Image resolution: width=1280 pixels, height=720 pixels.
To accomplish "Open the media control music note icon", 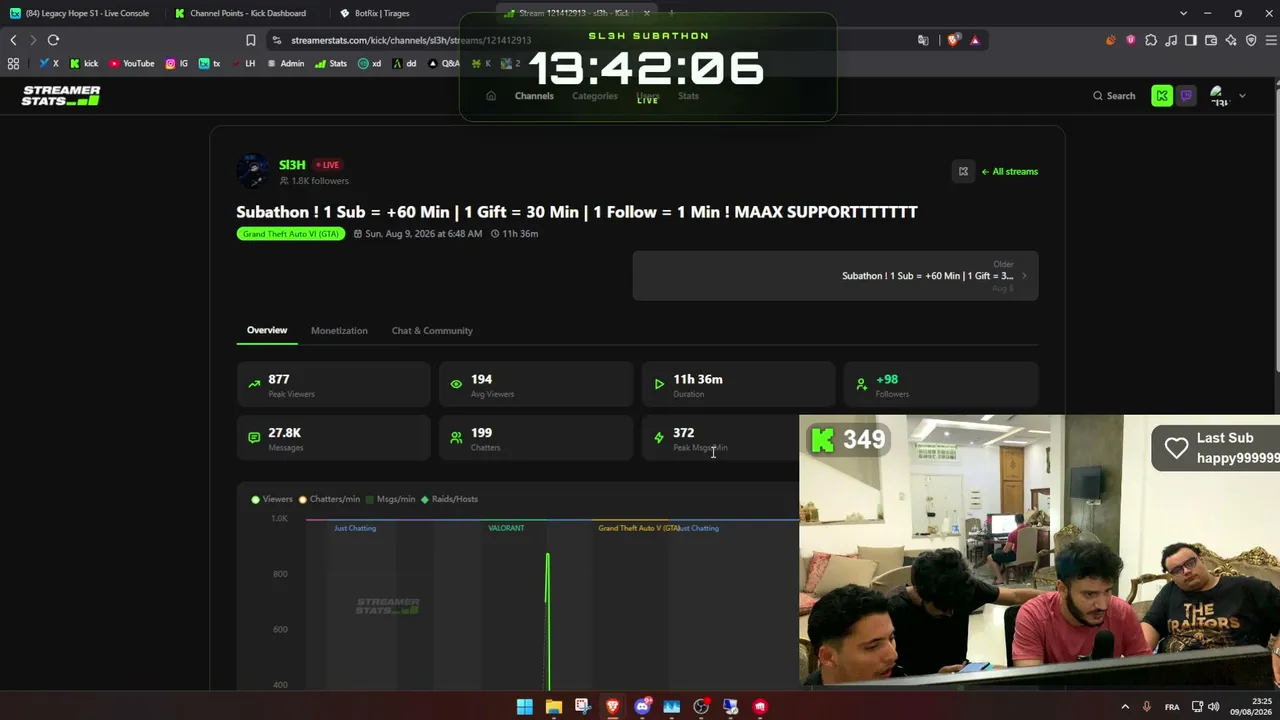I will 1171,40.
